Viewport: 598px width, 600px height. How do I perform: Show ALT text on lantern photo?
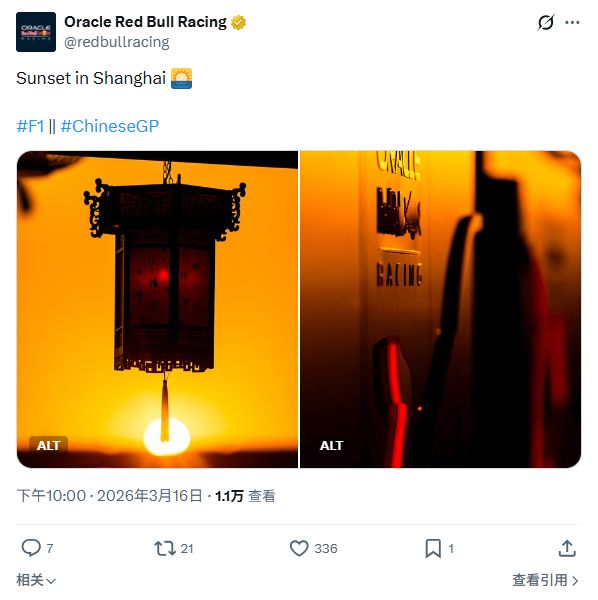[49, 445]
